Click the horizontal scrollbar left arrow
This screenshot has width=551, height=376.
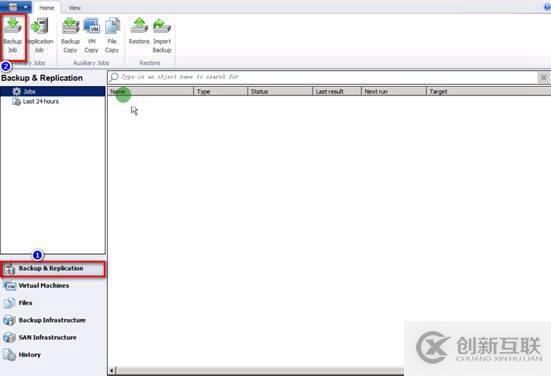click(112, 370)
